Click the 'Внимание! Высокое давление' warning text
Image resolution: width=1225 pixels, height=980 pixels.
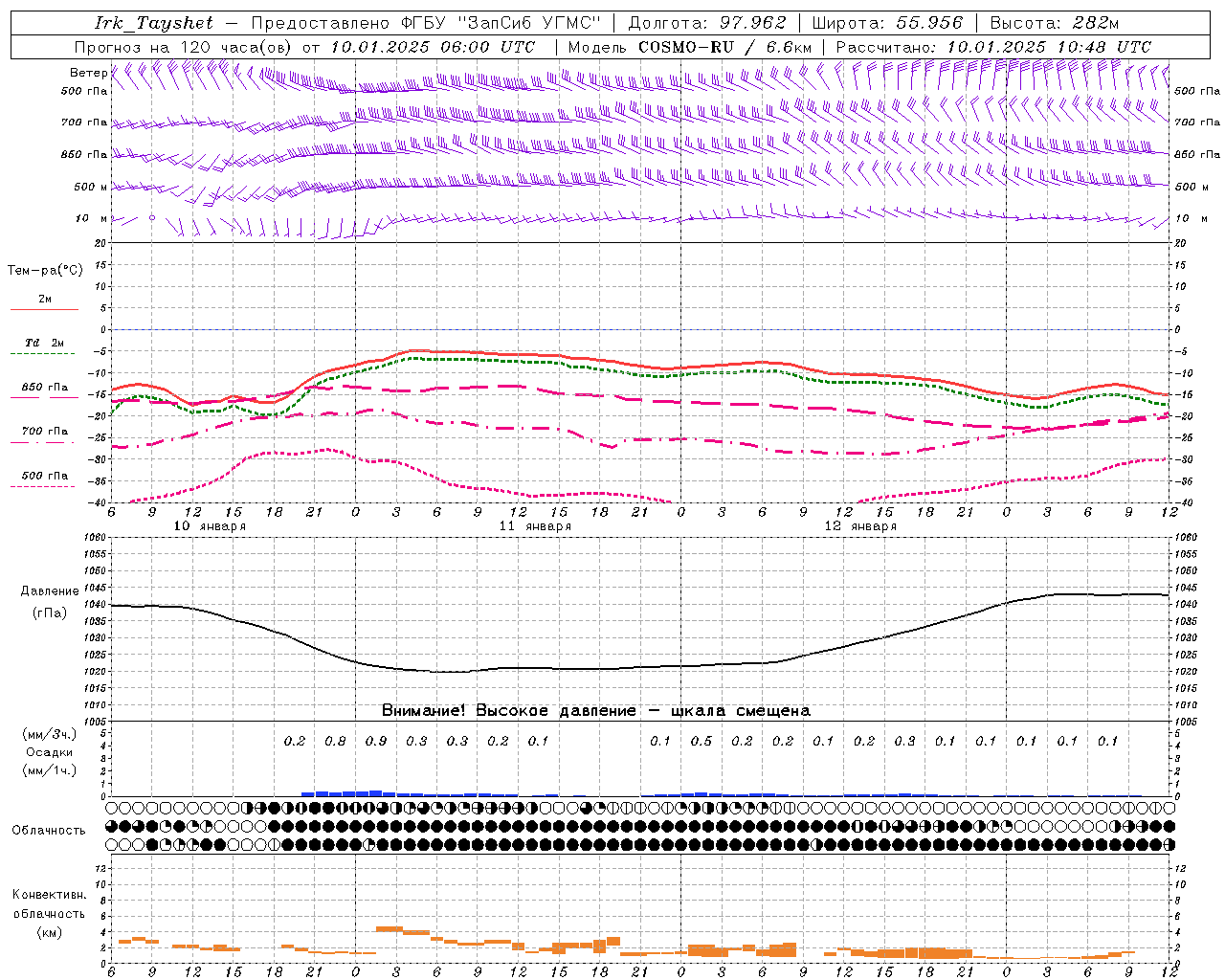(509, 710)
